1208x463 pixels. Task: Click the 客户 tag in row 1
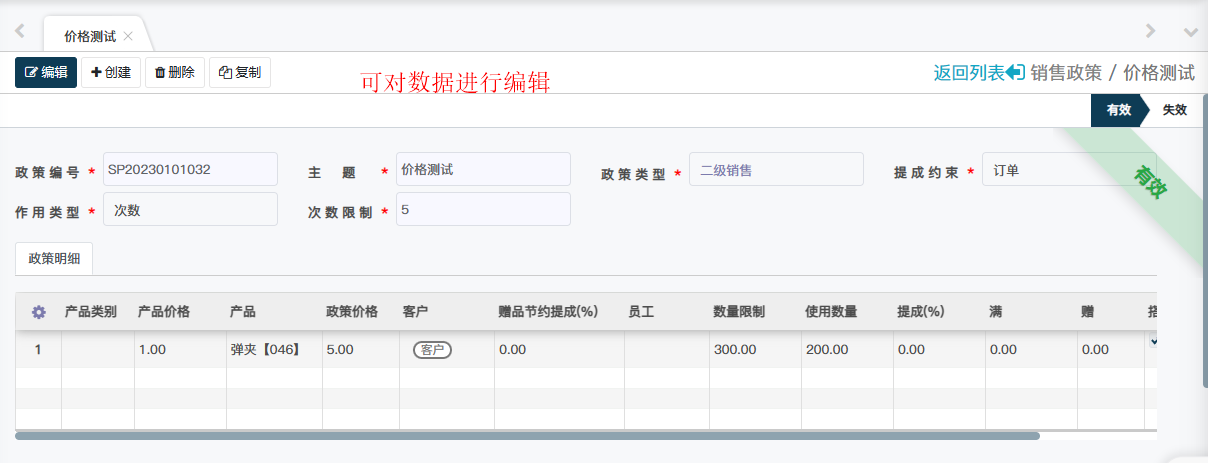click(x=432, y=350)
